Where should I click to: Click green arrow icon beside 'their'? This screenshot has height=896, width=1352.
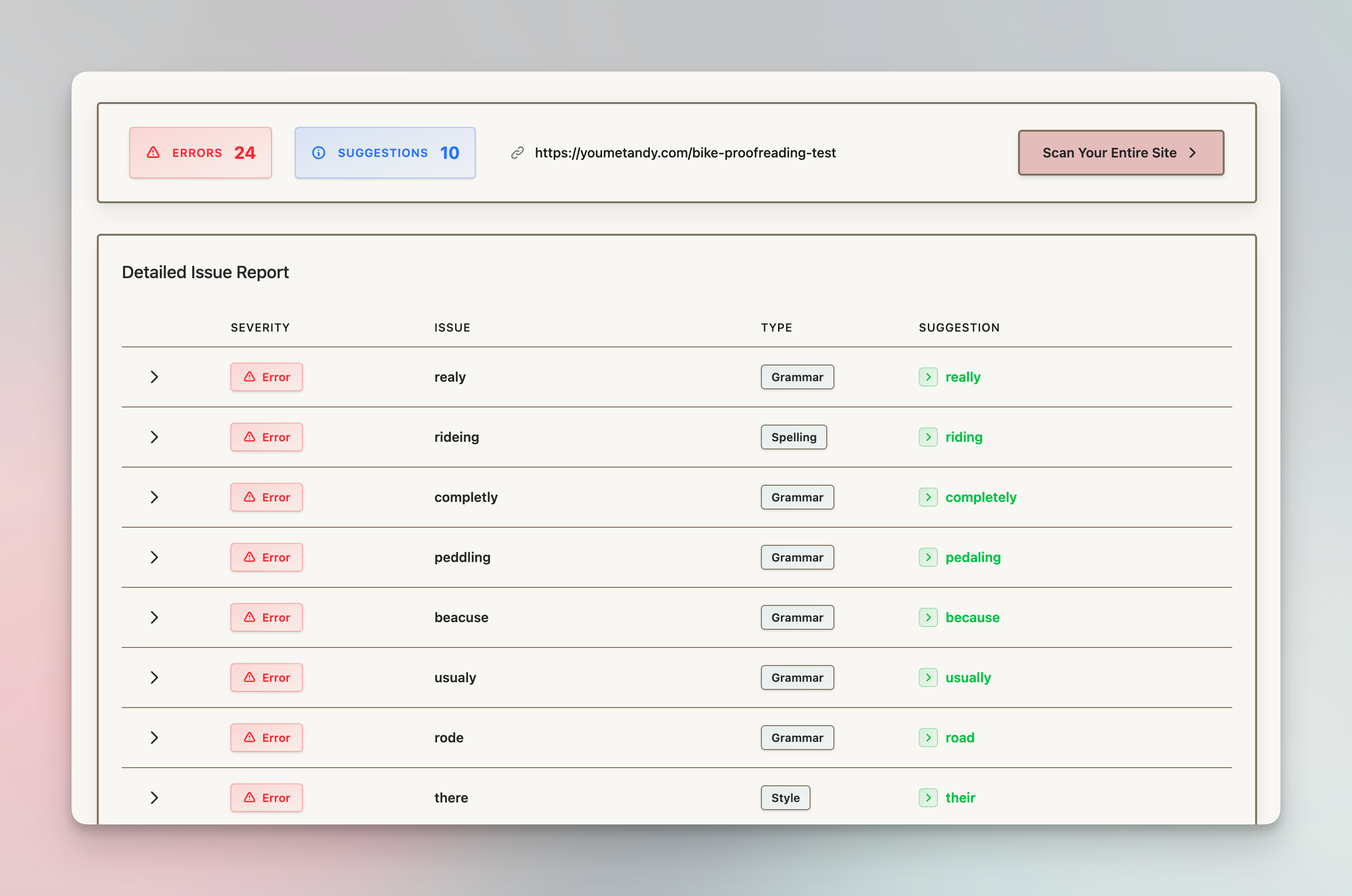(928, 798)
